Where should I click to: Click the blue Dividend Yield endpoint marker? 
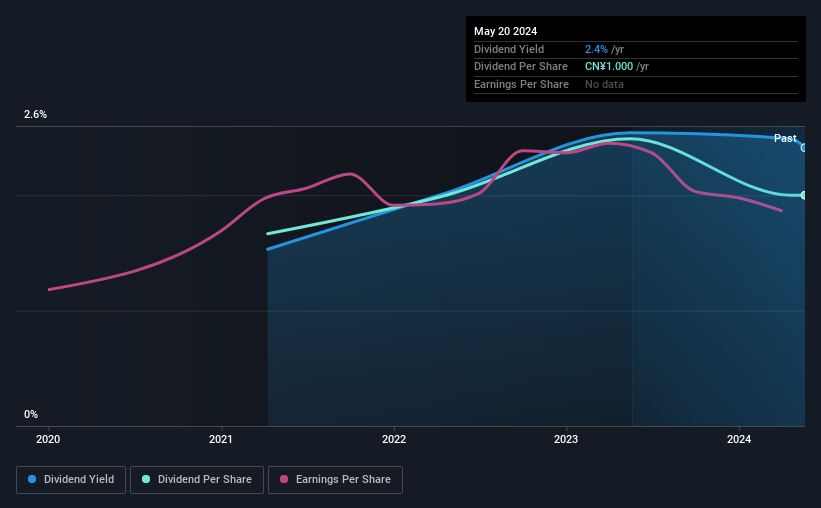pyautogui.click(x=804, y=148)
